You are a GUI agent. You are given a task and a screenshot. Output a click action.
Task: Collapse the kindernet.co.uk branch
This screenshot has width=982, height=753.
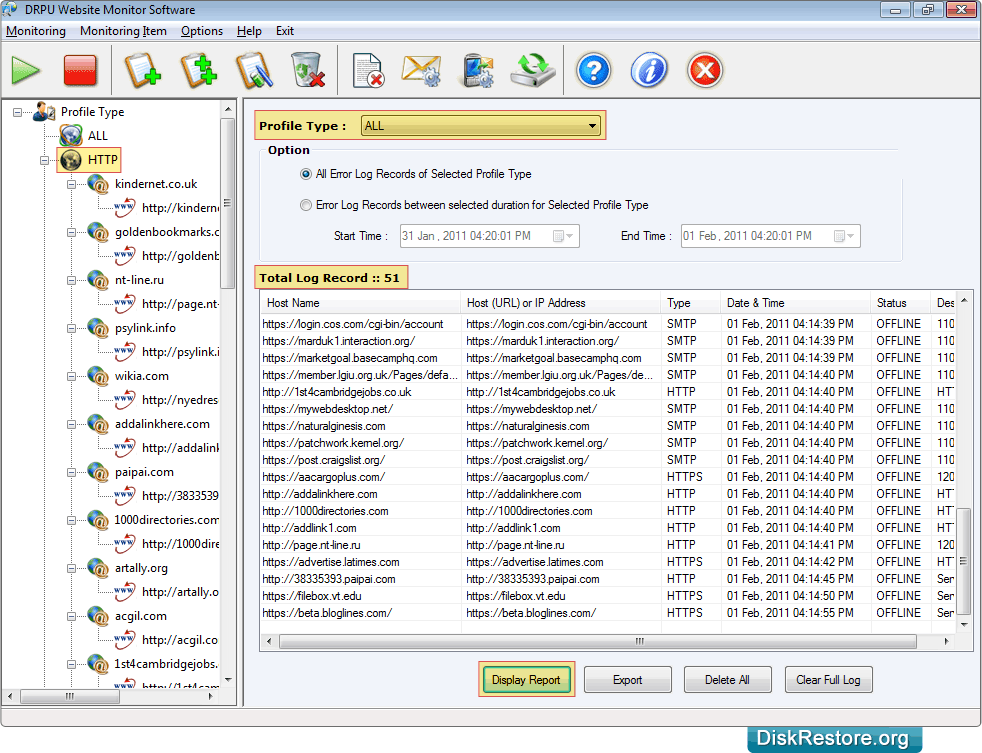point(71,184)
